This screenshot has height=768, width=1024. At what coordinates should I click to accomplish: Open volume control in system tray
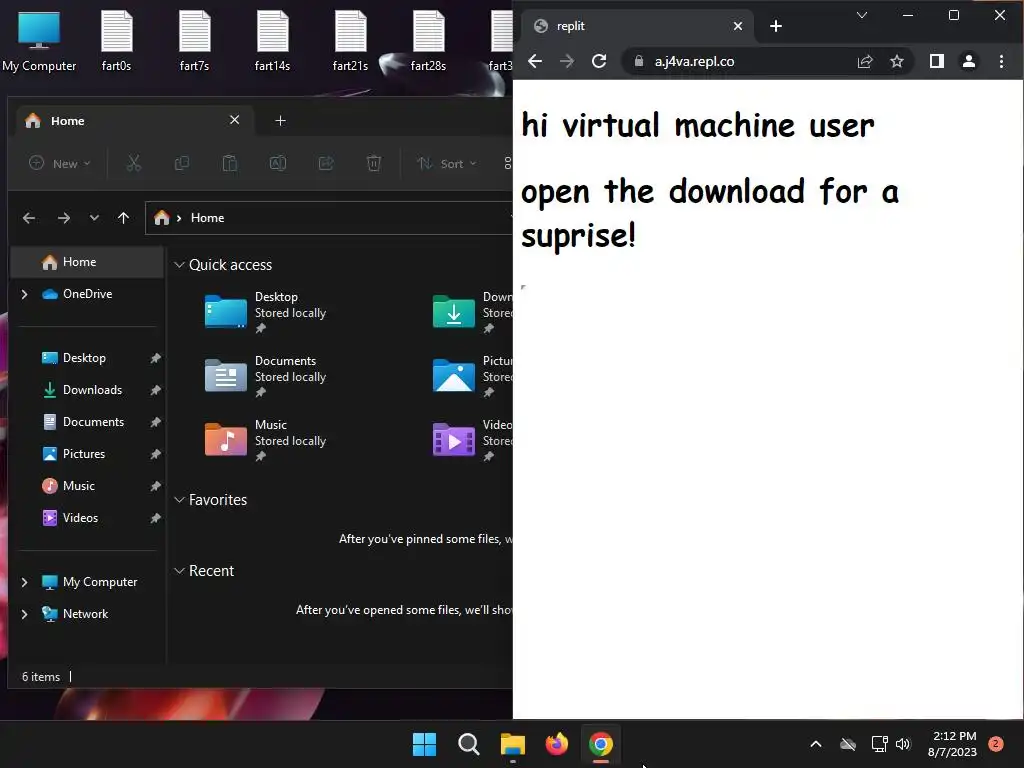tap(903, 744)
